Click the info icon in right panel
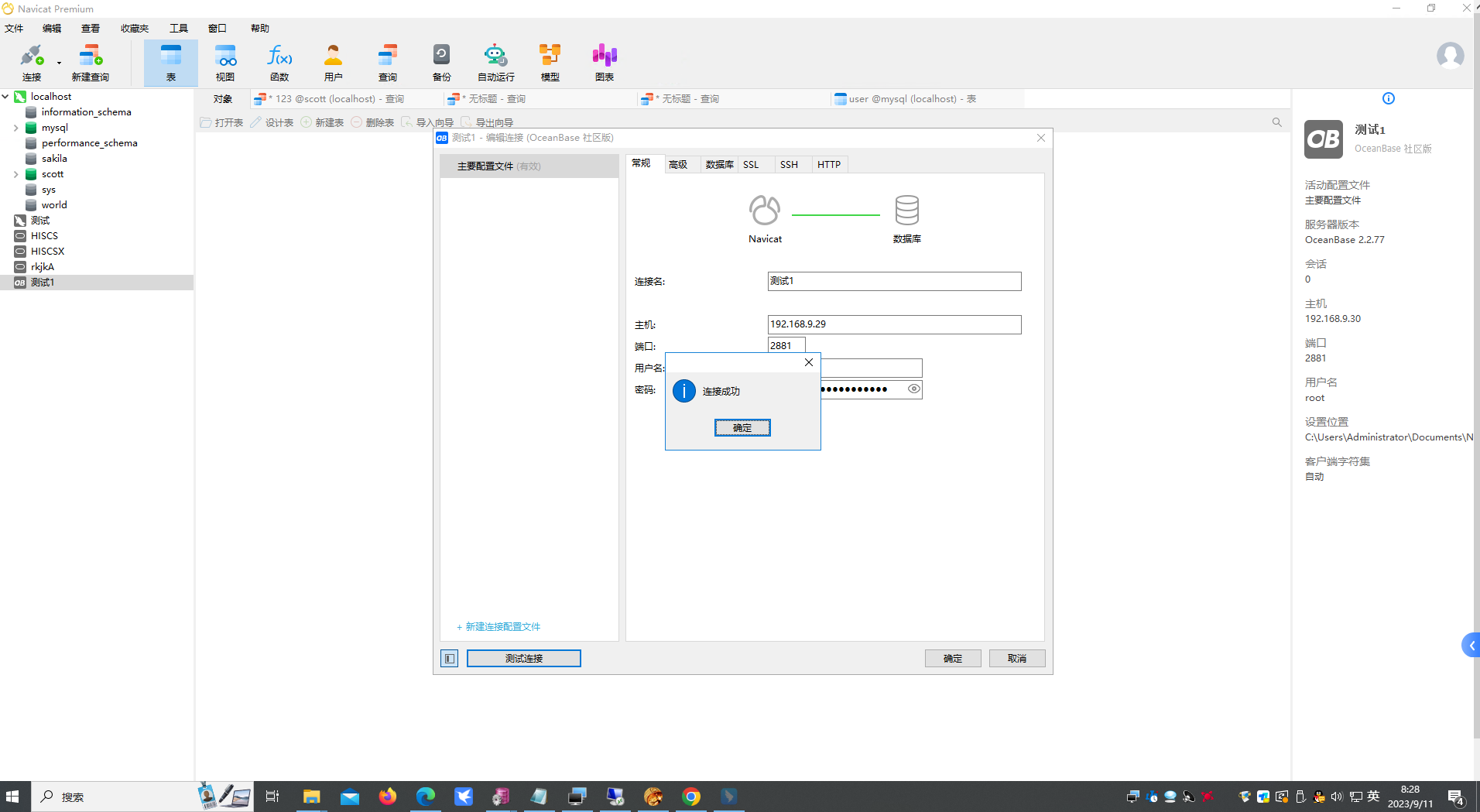Screen dimensions: 1480x812 coord(1389,98)
